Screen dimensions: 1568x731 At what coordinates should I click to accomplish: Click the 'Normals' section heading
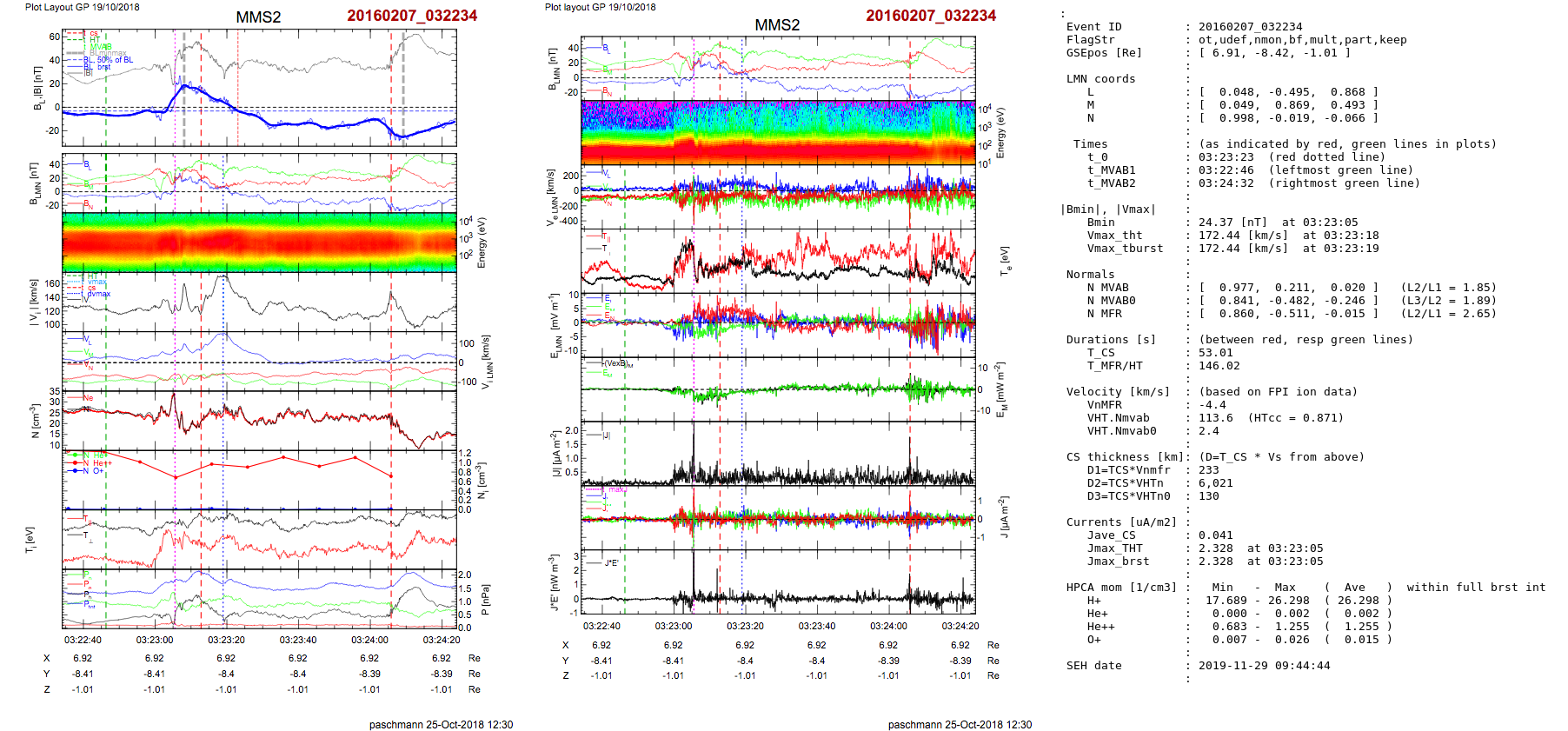tap(1090, 275)
